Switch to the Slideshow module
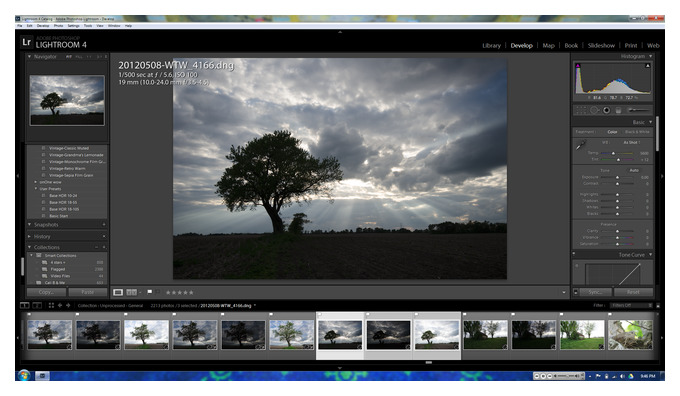 click(x=601, y=46)
